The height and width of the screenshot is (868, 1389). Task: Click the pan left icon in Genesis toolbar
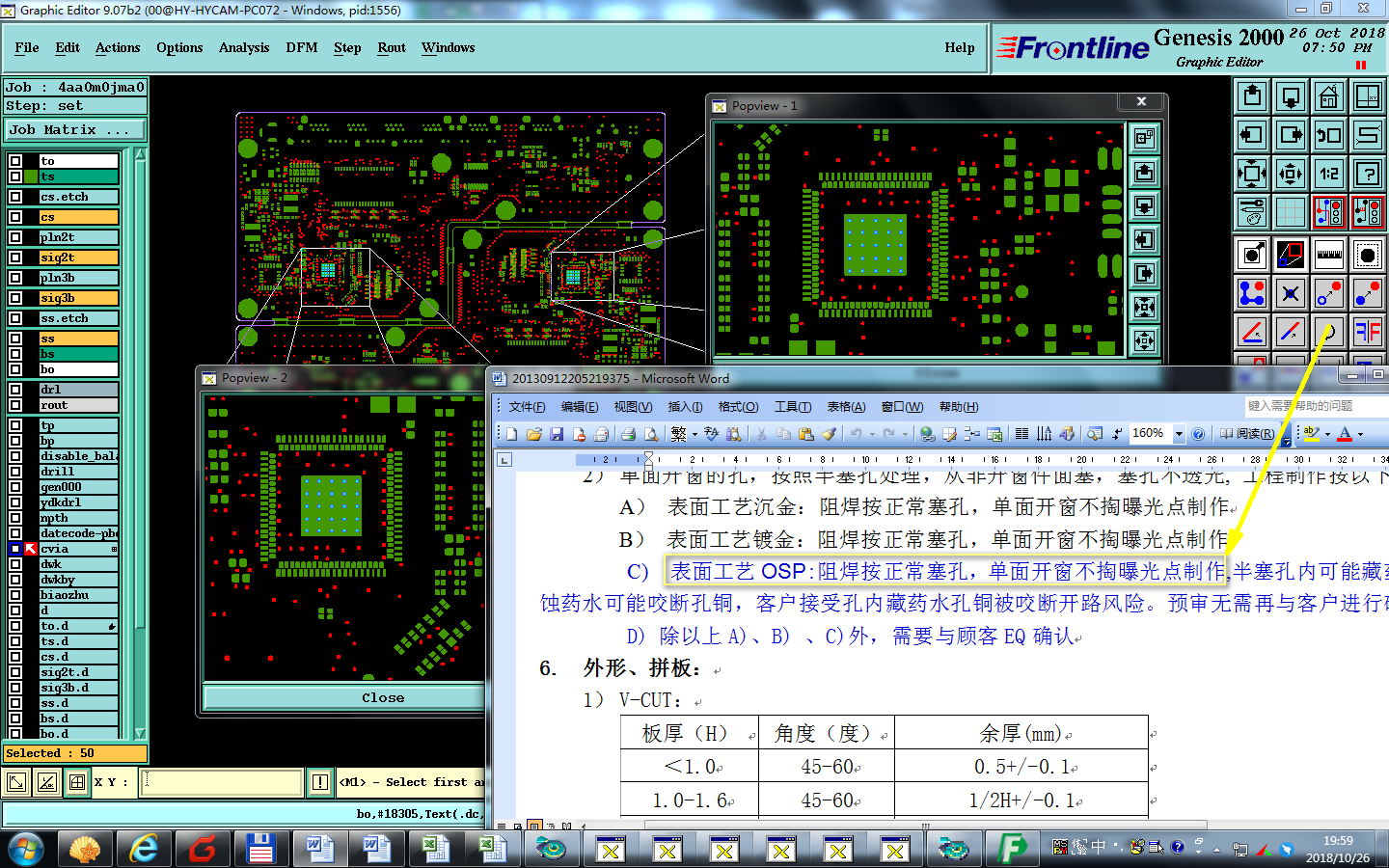point(1252,135)
